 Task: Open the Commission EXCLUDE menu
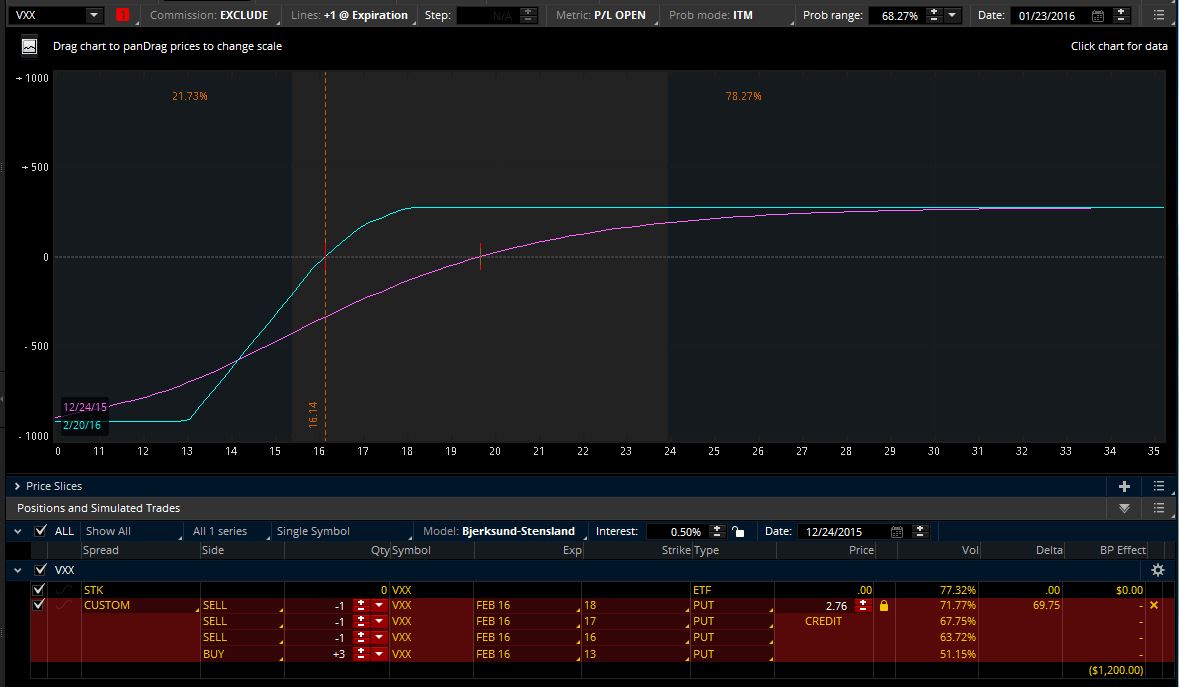208,15
